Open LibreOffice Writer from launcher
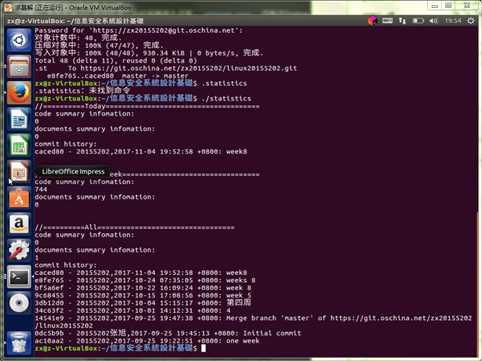The height and width of the screenshot is (361, 482). [19, 119]
